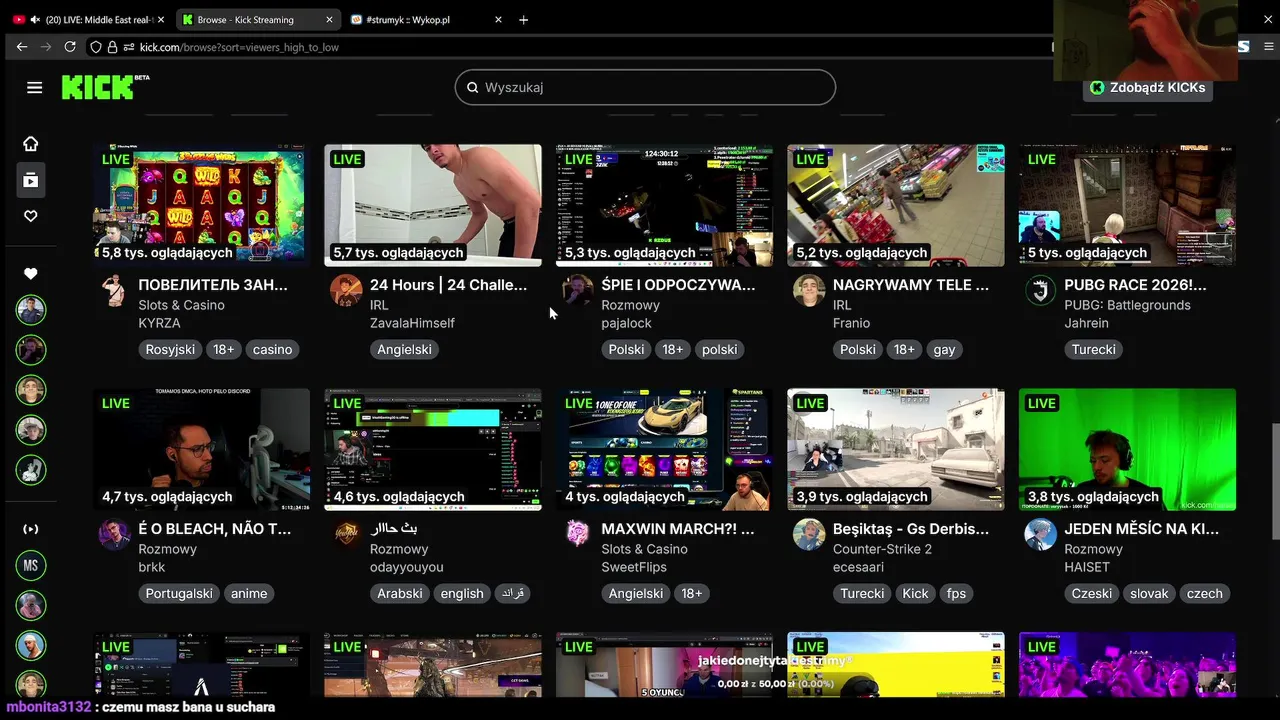Click the channel name ZavalaHimself

click(x=412, y=323)
